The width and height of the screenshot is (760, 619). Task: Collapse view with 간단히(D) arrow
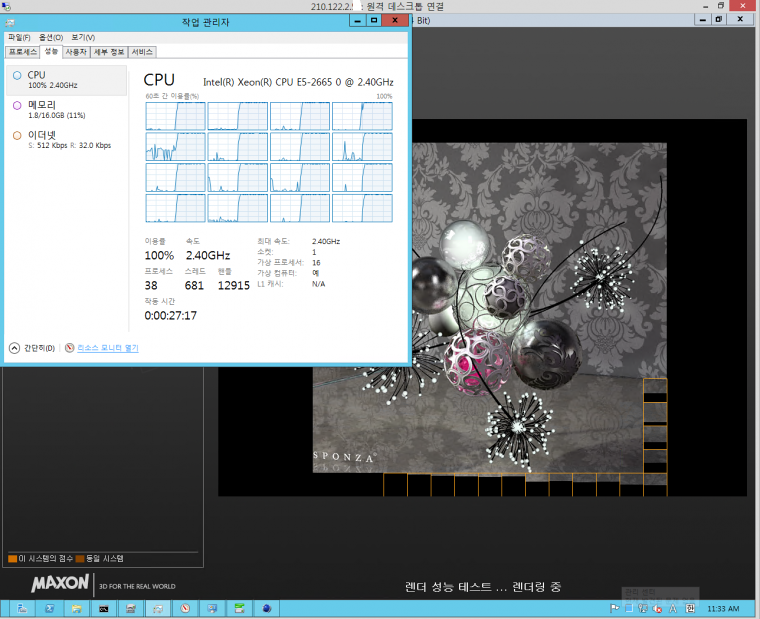15,348
